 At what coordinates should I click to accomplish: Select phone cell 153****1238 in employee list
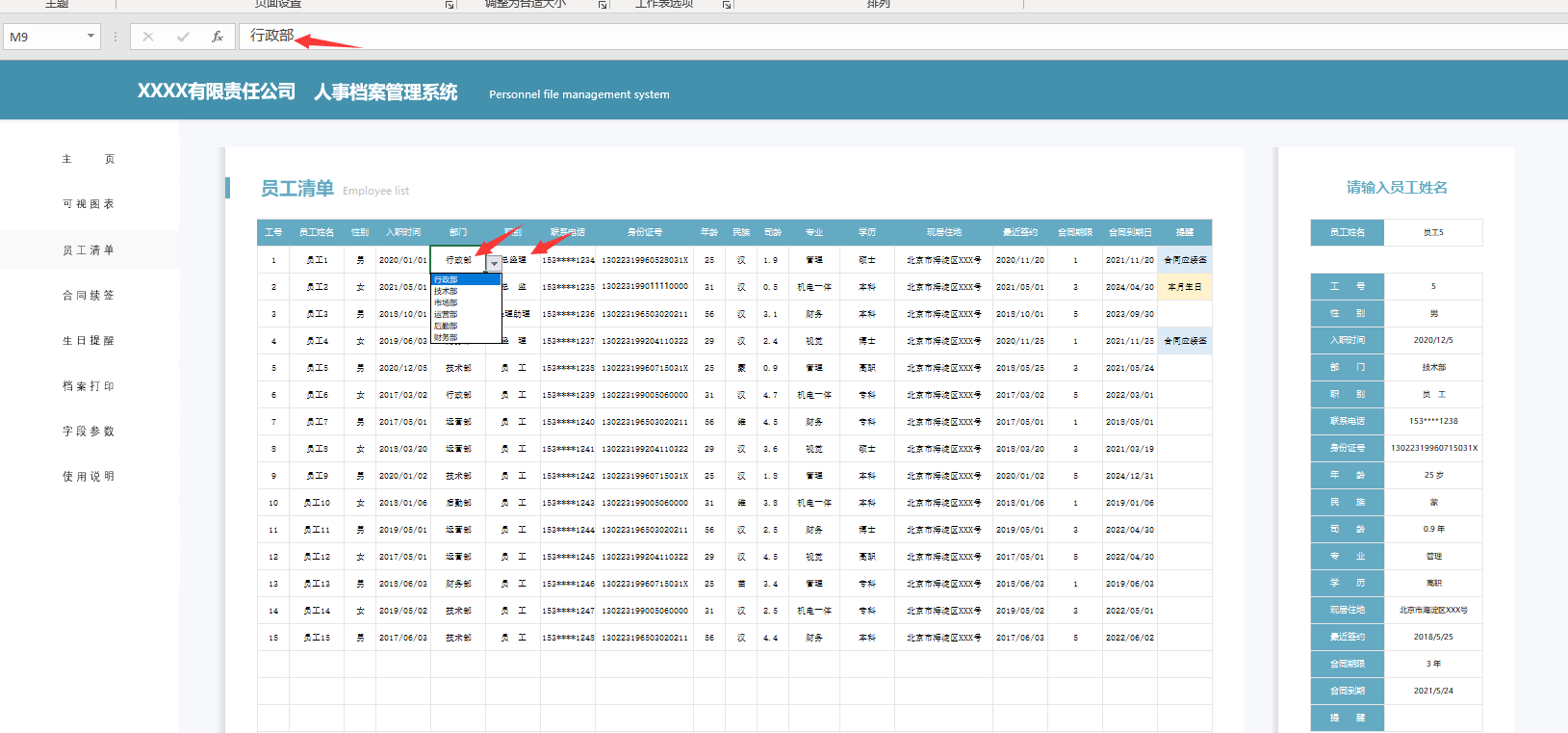568,368
